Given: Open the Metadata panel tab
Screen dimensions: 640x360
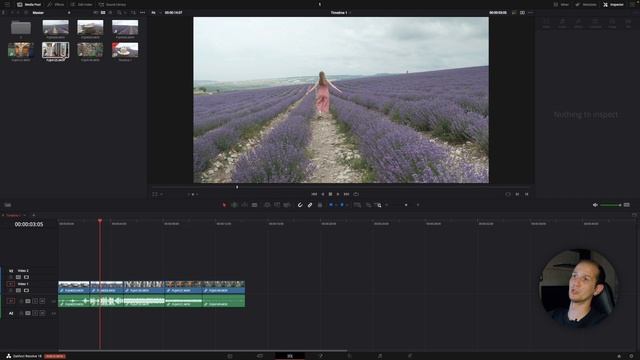Looking at the screenshot, I should (586, 4).
